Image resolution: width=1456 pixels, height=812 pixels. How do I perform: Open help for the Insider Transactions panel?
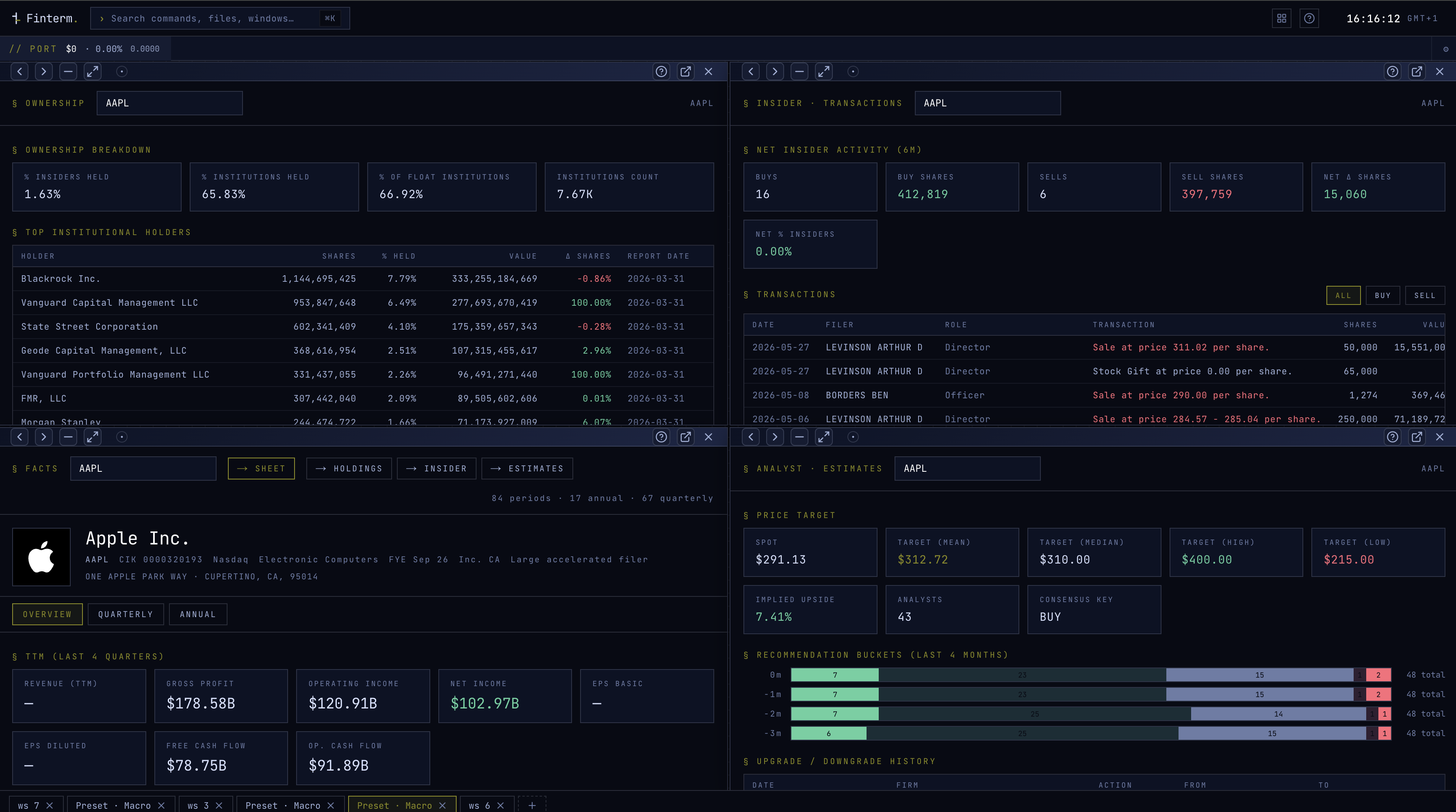pyautogui.click(x=1392, y=72)
